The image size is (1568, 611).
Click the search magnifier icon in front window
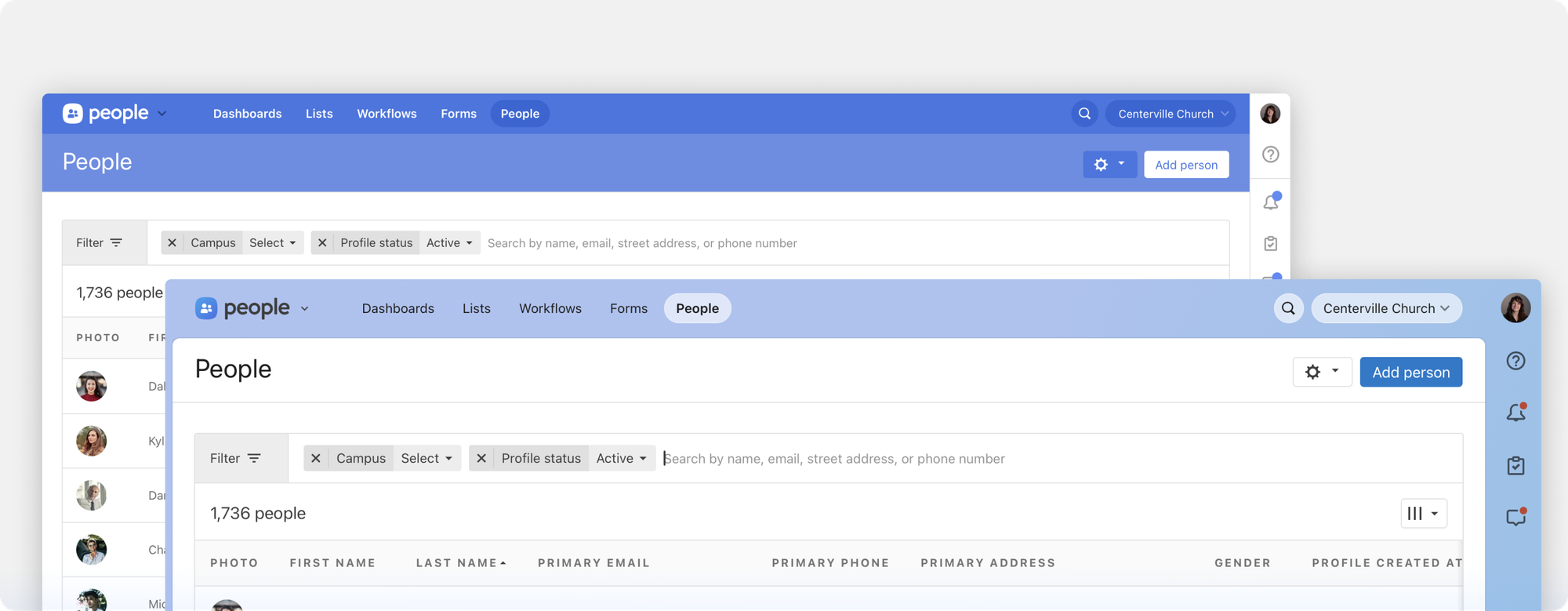[x=1288, y=308]
